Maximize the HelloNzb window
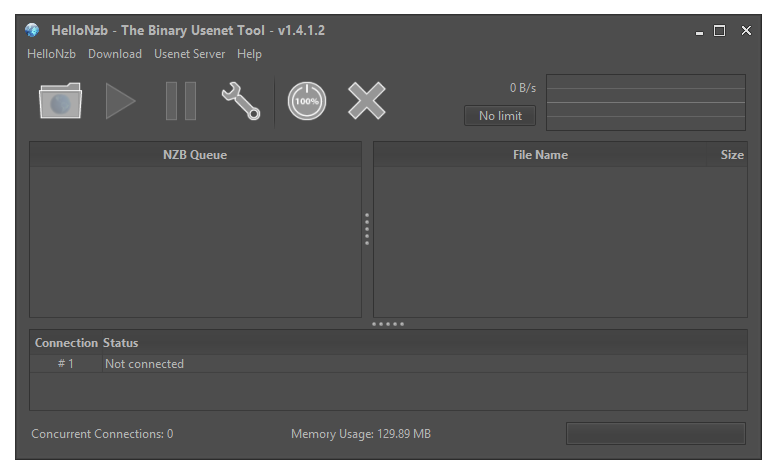Screen dimensions: 776x476 [x=720, y=31]
